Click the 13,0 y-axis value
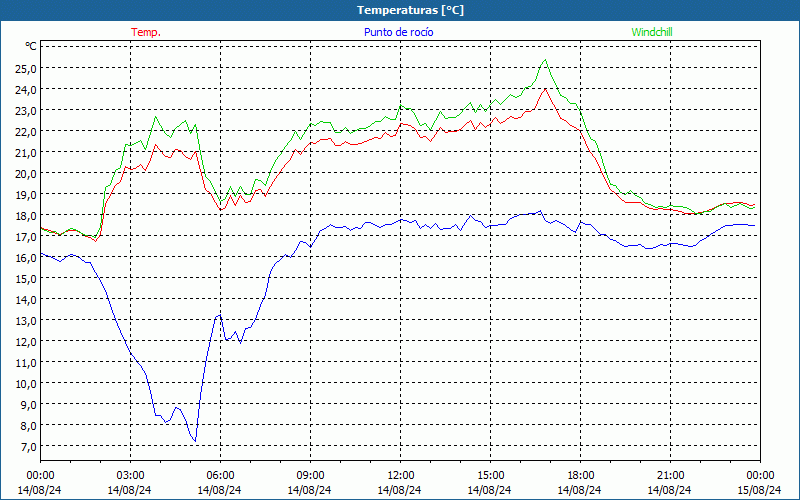The height and width of the screenshot is (500, 800). (26, 320)
